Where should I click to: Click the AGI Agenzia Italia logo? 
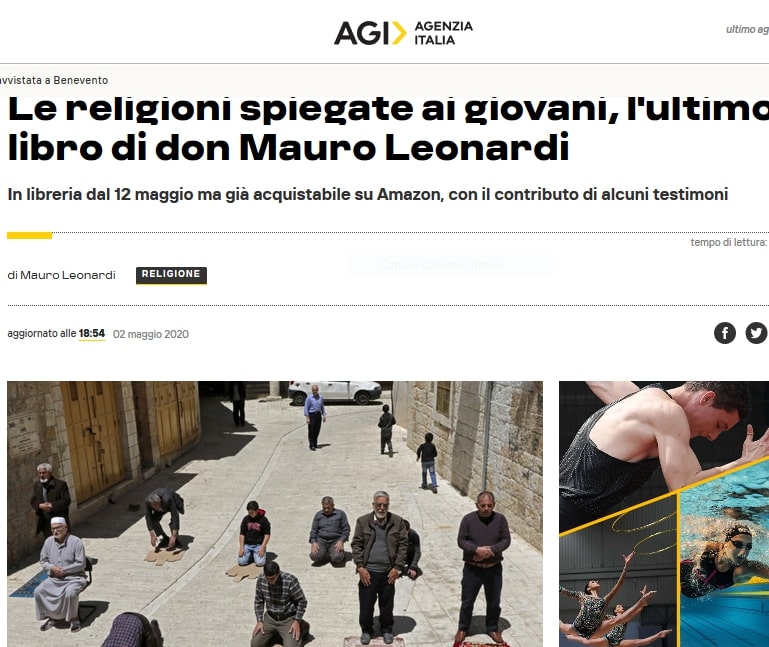(x=403, y=33)
